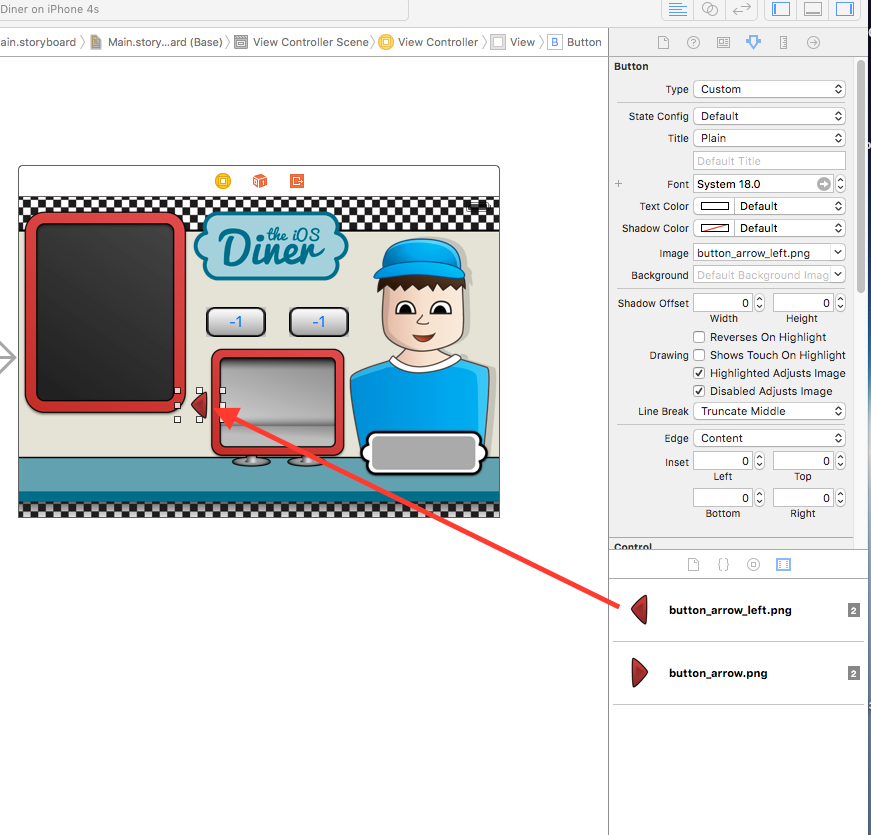Open the Connections inspector arrow tab

[x=813, y=43]
